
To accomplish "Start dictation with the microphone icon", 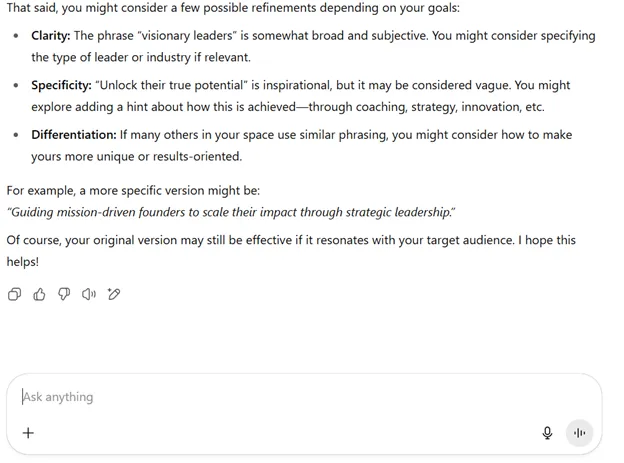I will point(548,433).
